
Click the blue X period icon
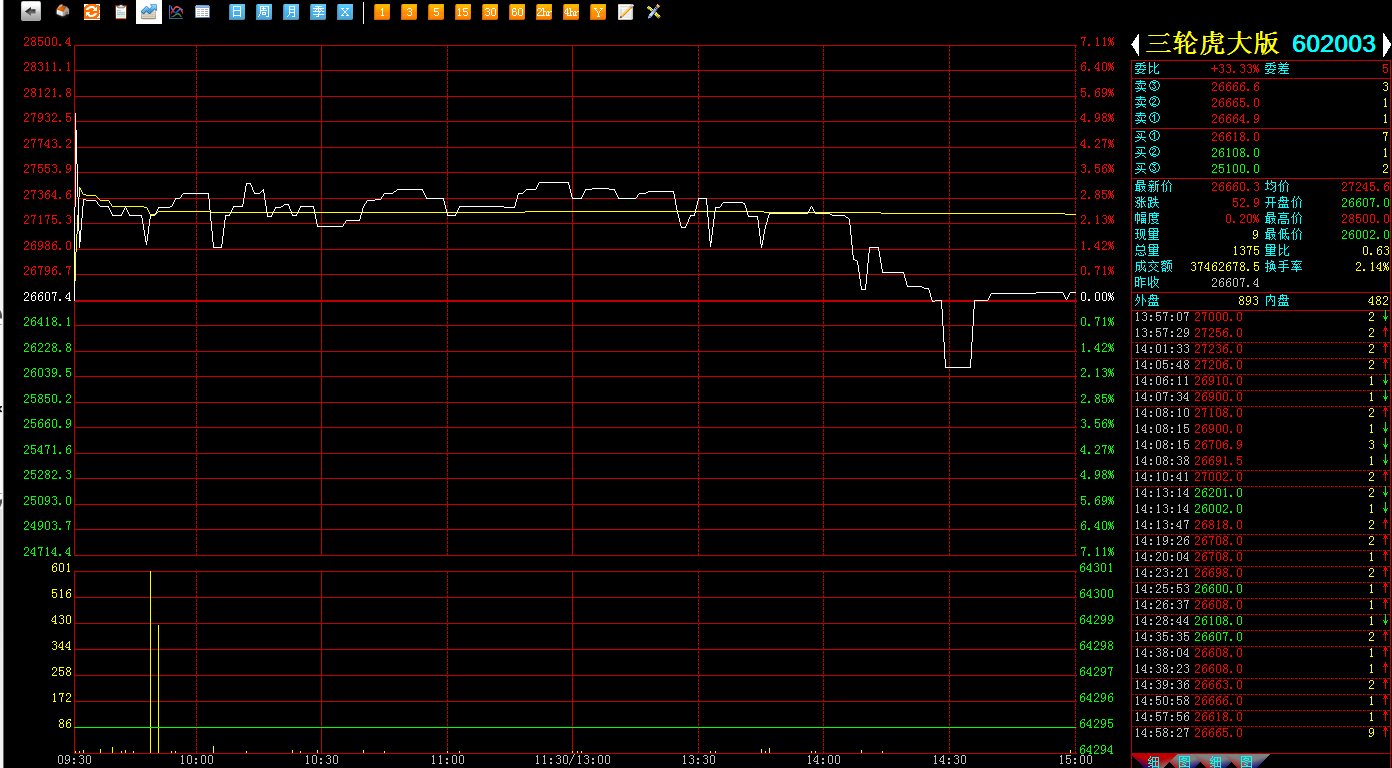345,12
